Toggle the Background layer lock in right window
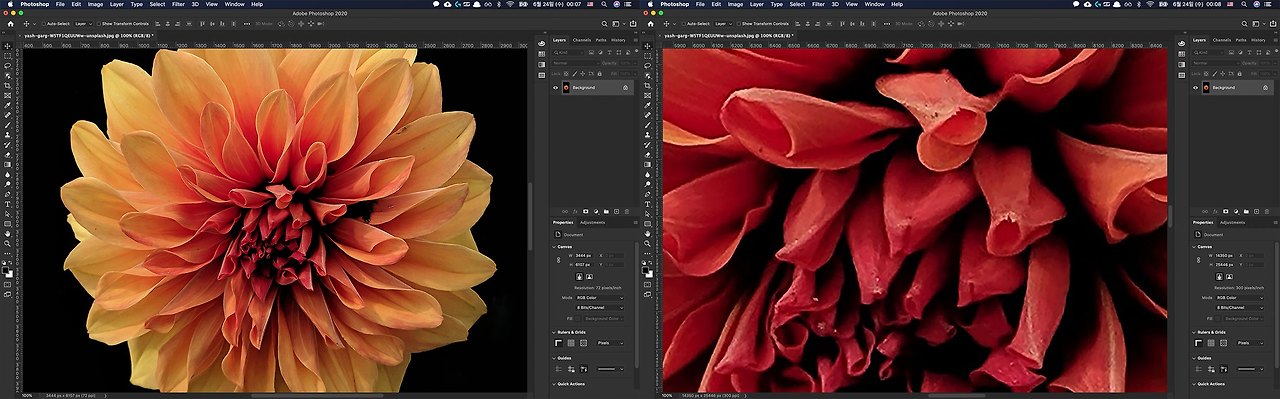The width and height of the screenshot is (1280, 399). 1265,87
